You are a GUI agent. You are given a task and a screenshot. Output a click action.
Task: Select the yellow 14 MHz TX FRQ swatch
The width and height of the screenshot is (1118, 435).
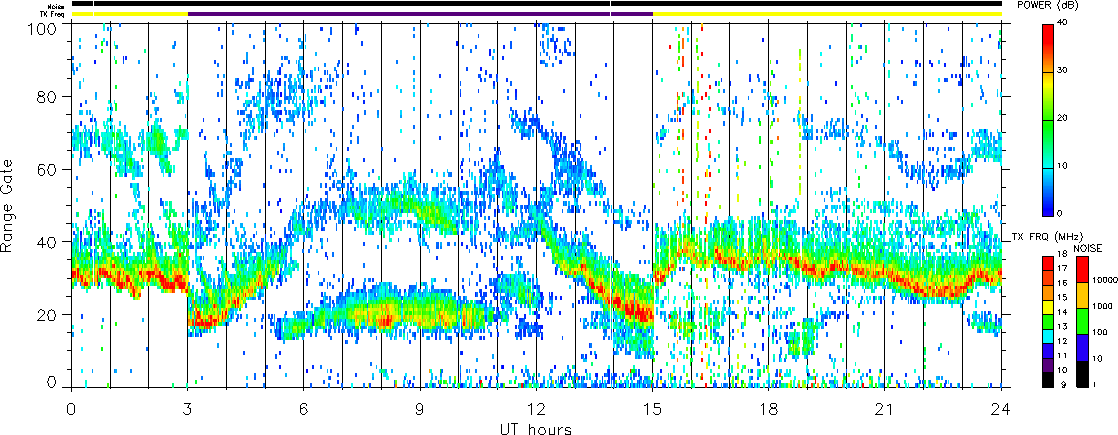(1048, 307)
